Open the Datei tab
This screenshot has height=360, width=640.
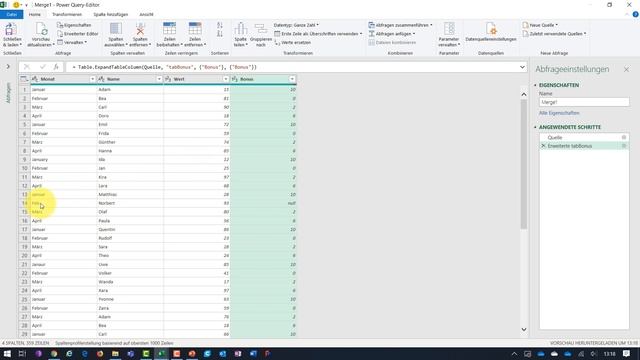[x=12, y=14]
